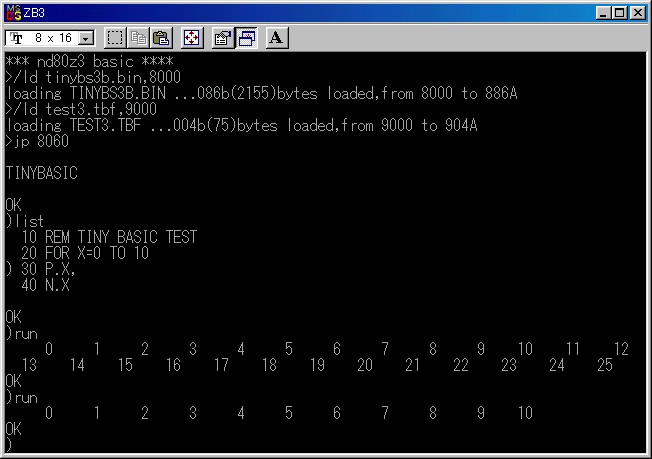Click the dropdown arrow beside font size
Viewport: 652px width, 459px height.
click(85, 38)
